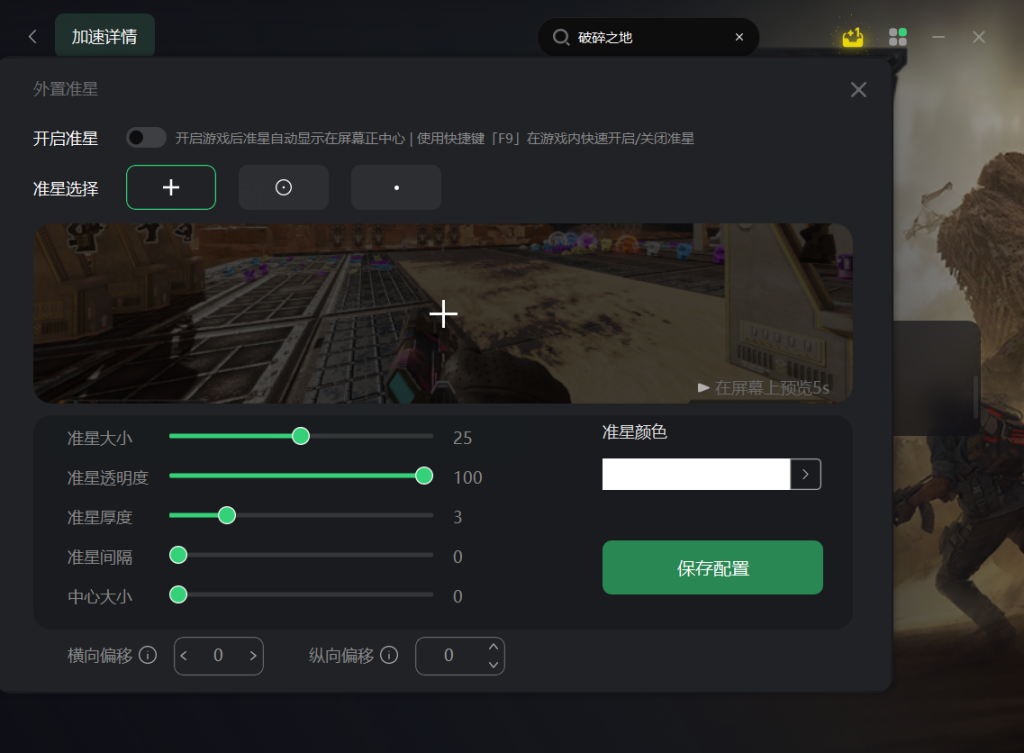Adjust the 准星间隔 slider handle

(x=178, y=555)
